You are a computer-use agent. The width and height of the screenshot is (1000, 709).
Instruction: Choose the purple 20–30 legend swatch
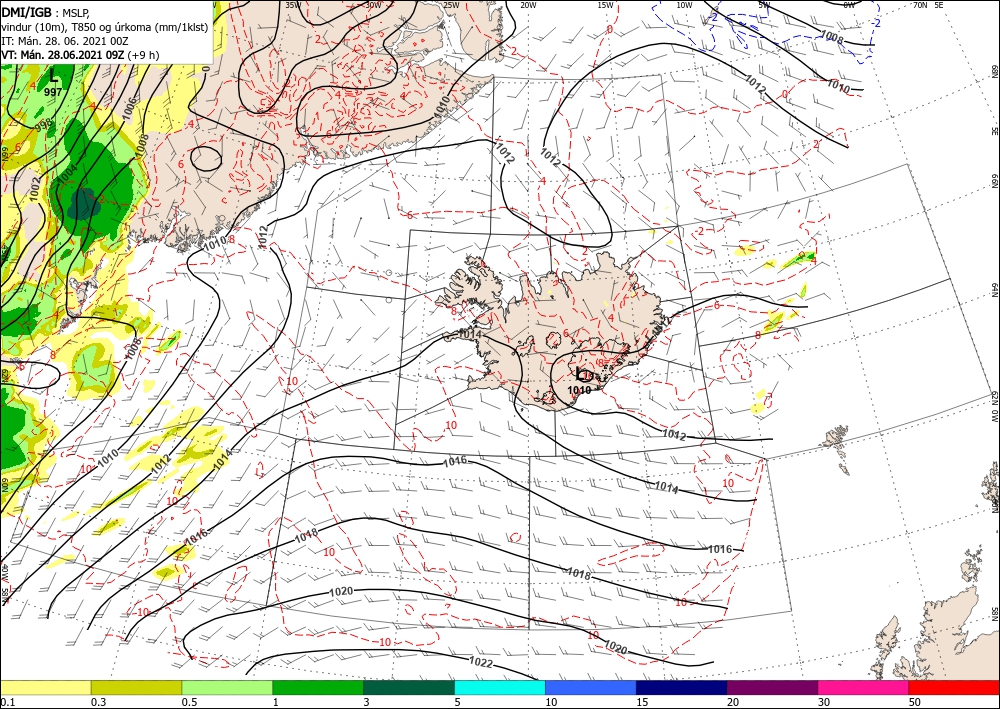point(772,687)
